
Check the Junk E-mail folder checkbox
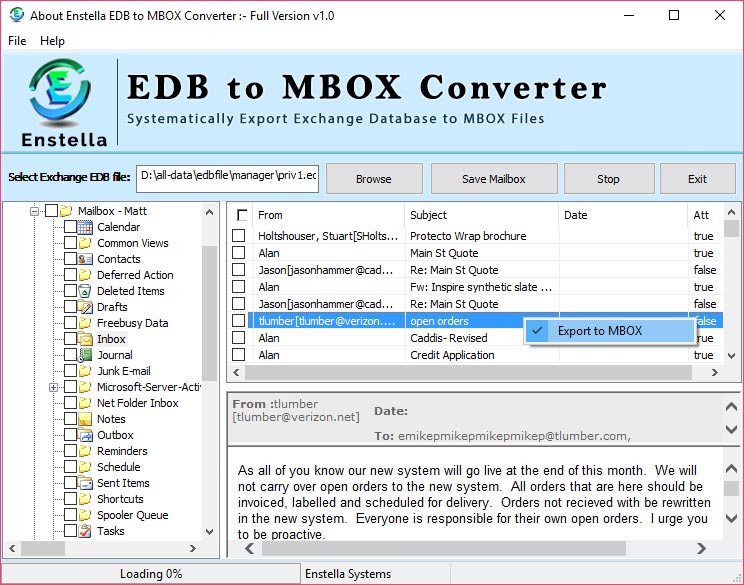(70, 371)
